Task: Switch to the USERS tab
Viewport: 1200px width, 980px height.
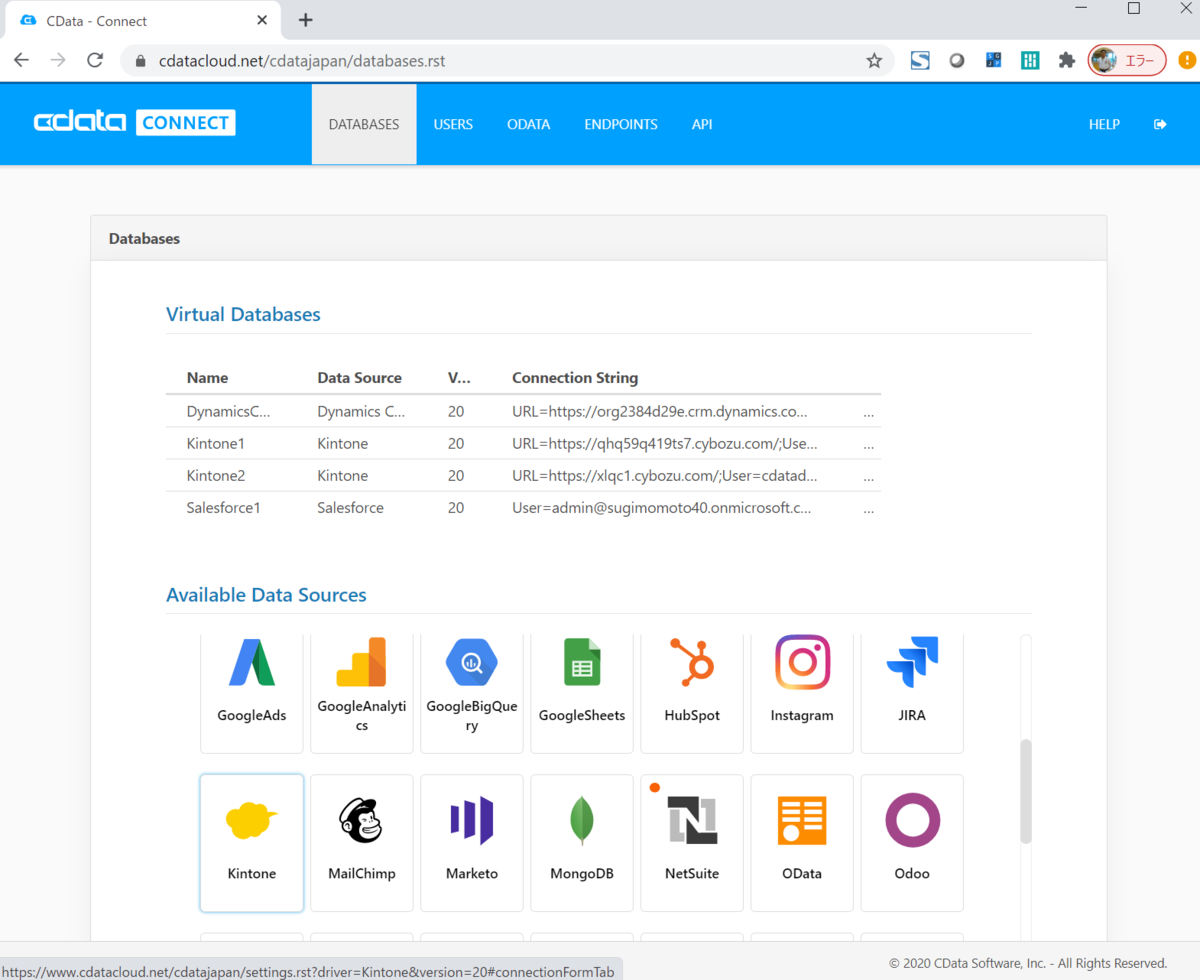Action: point(453,124)
